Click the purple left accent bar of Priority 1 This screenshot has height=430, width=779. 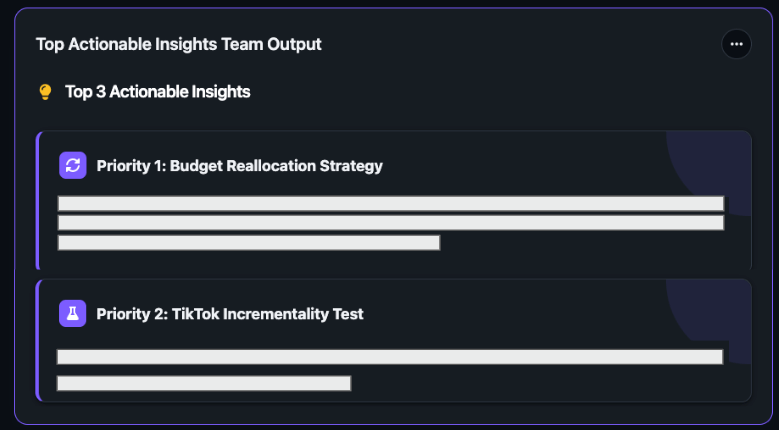pos(37,200)
